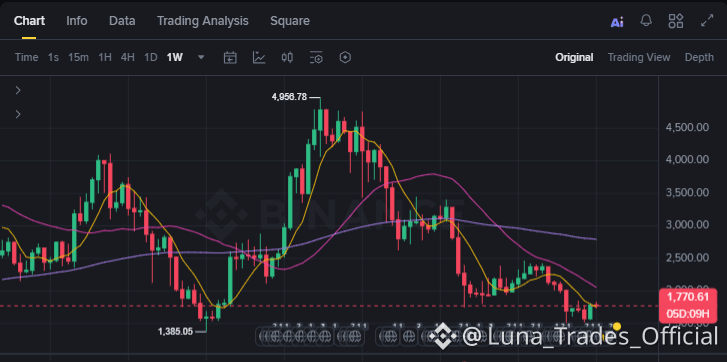
Task: Open the chart layout grid icon
Action: 676,21
